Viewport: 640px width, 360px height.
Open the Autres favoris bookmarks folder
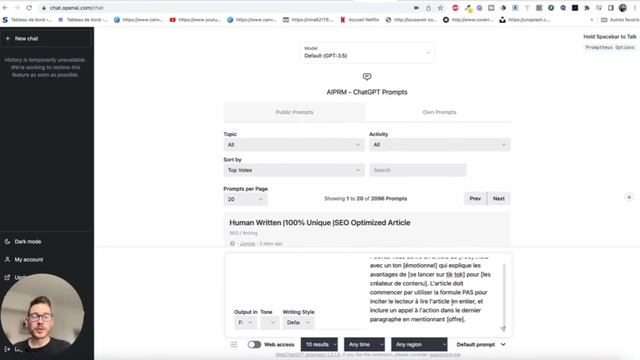coord(620,20)
